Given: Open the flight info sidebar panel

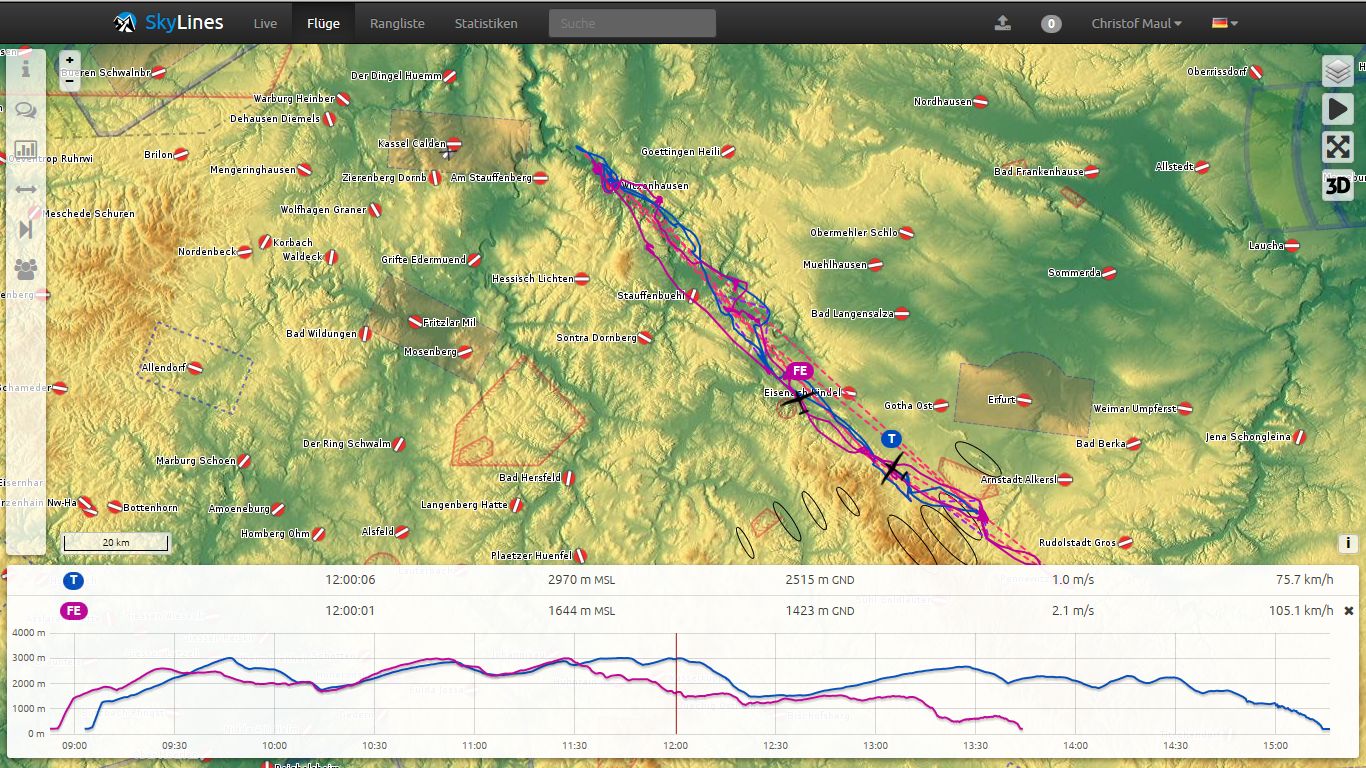Looking at the screenshot, I should click(x=26, y=68).
